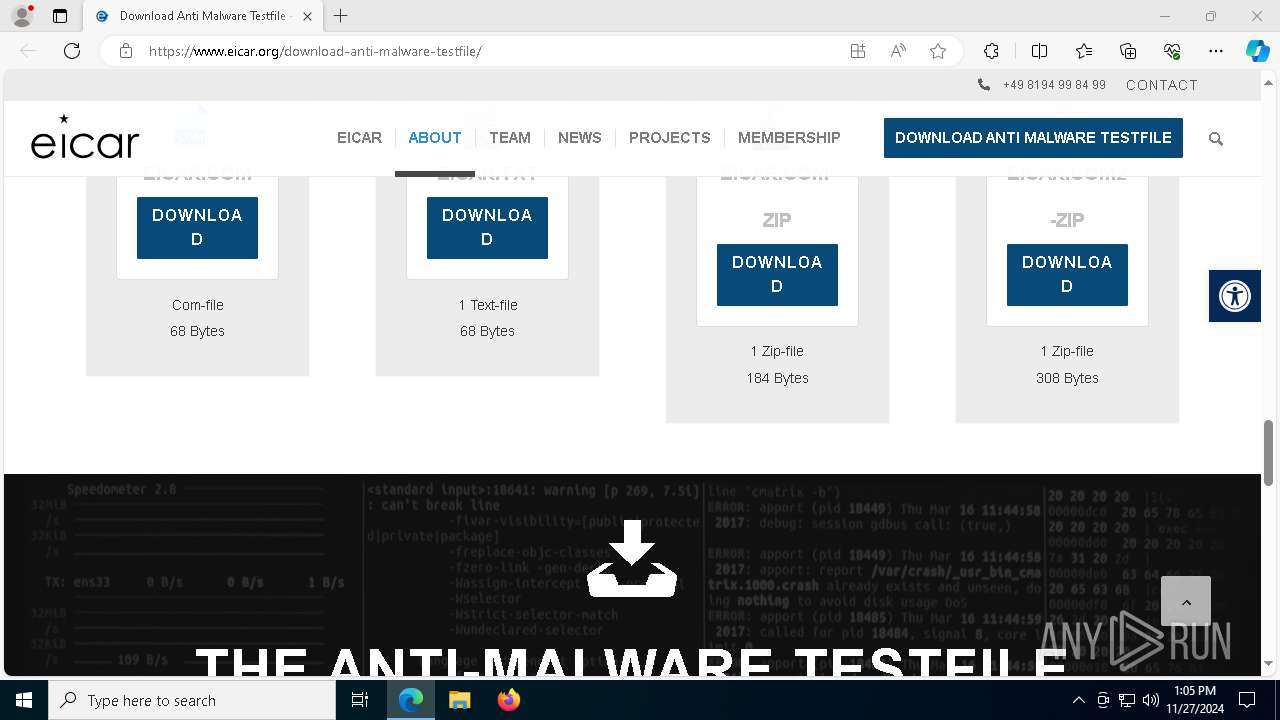
Task: Open Task View on taskbar
Action: [360, 700]
